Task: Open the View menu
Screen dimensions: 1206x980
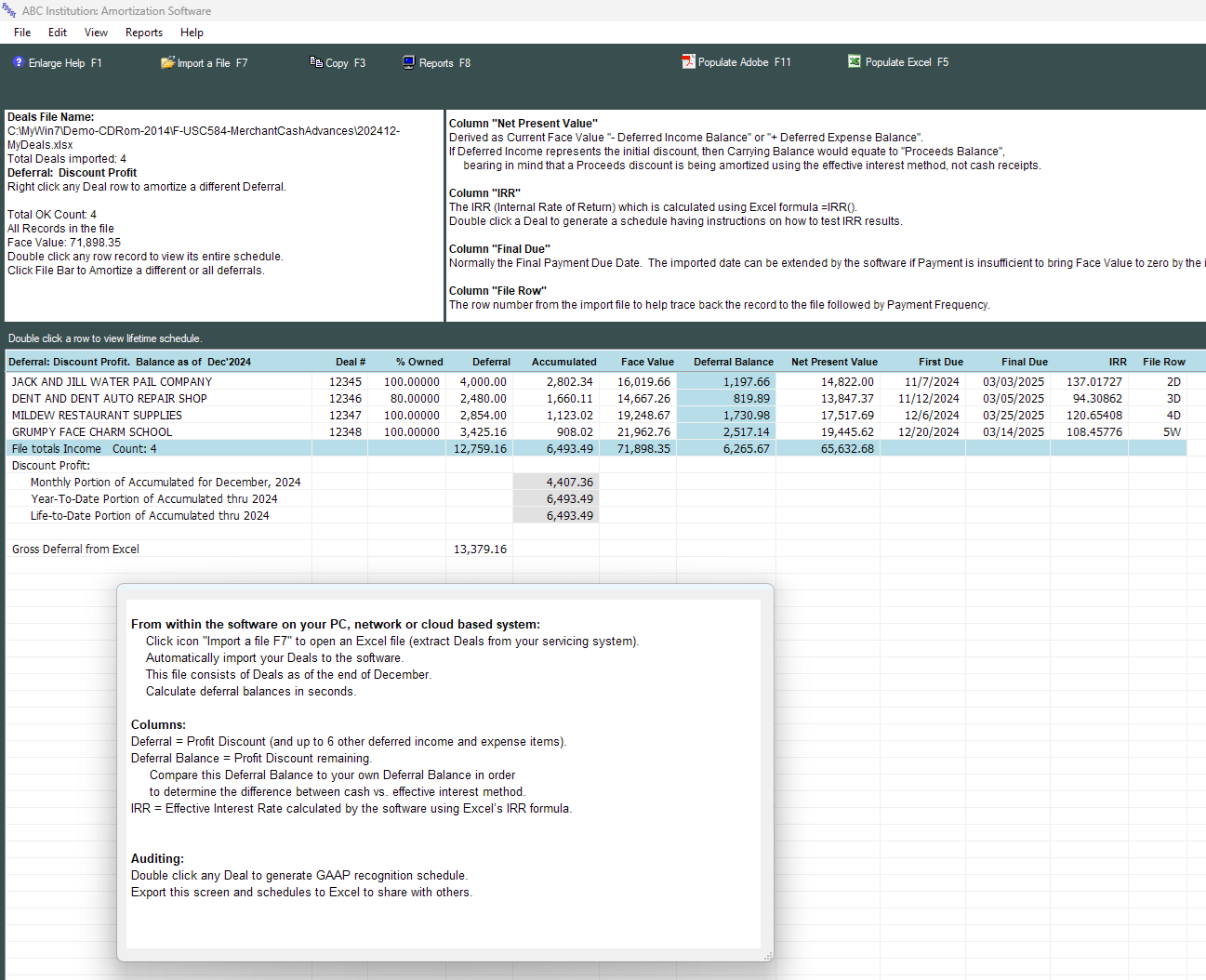Action: click(x=96, y=33)
